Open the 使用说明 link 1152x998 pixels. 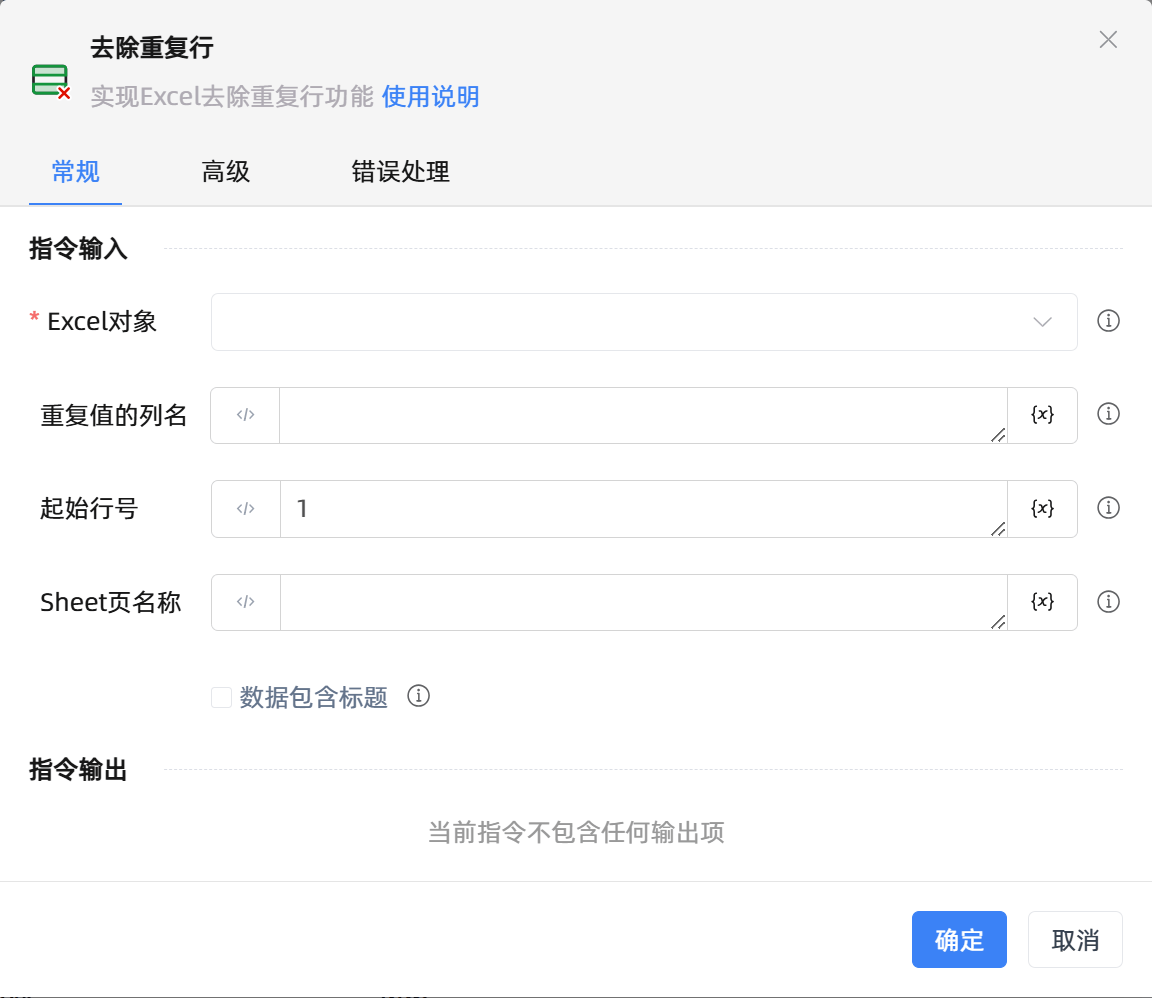click(x=430, y=97)
